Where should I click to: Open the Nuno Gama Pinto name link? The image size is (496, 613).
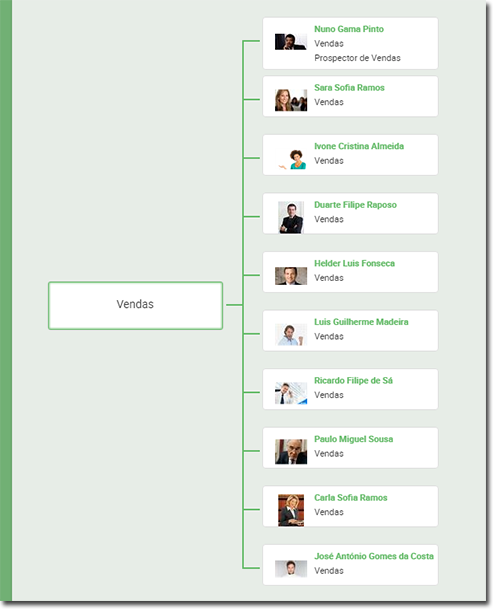coord(349,29)
